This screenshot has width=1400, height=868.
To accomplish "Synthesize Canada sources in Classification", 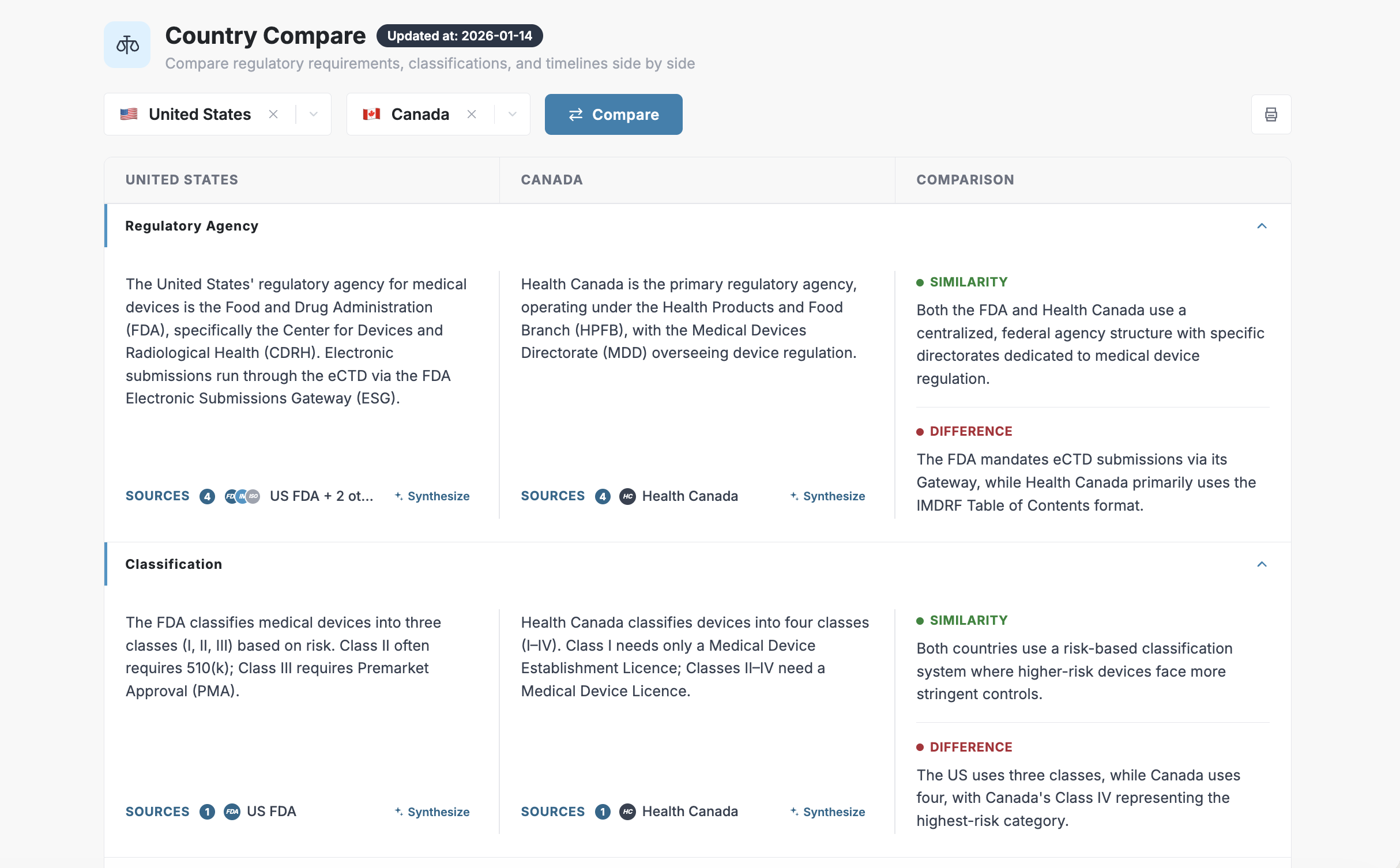I will [x=827, y=812].
